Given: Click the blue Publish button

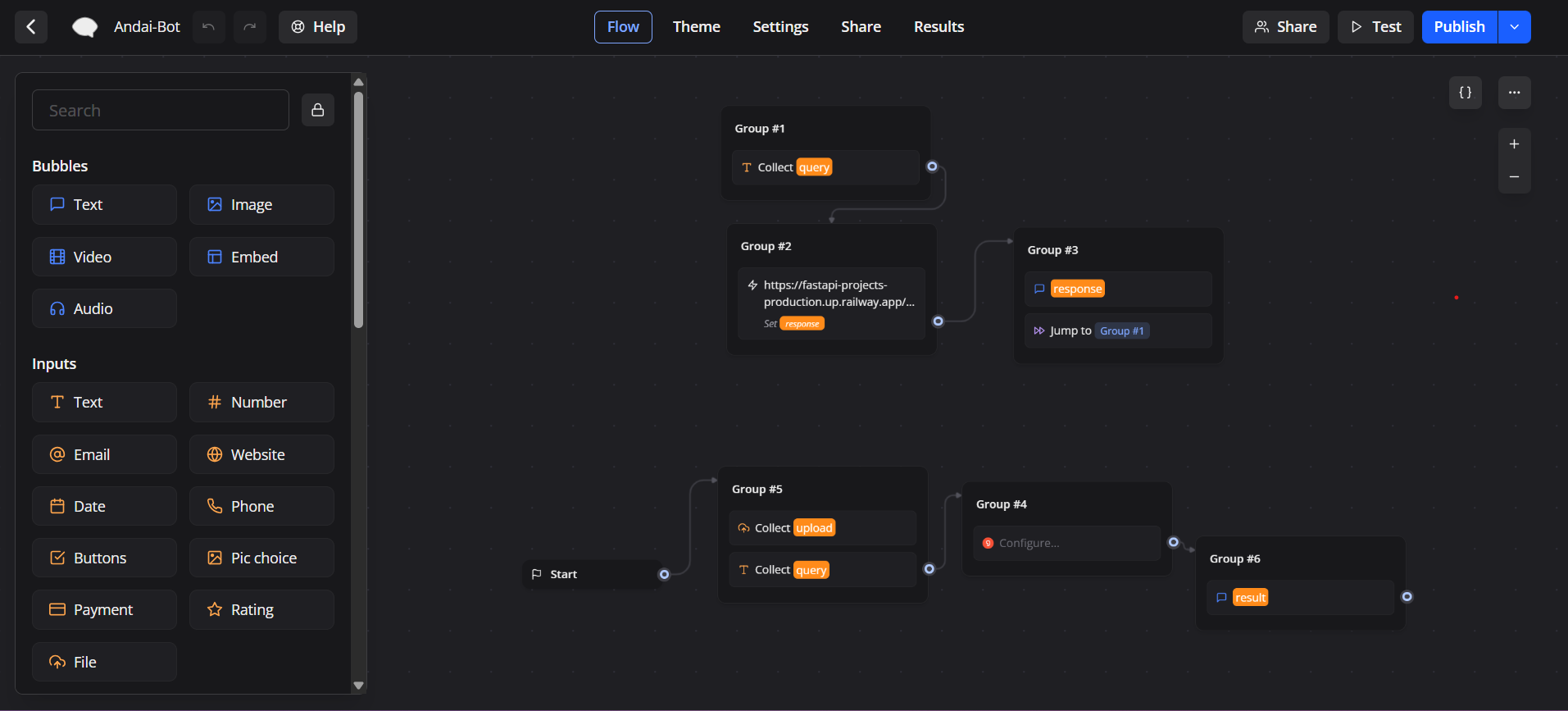Looking at the screenshot, I should [1459, 27].
